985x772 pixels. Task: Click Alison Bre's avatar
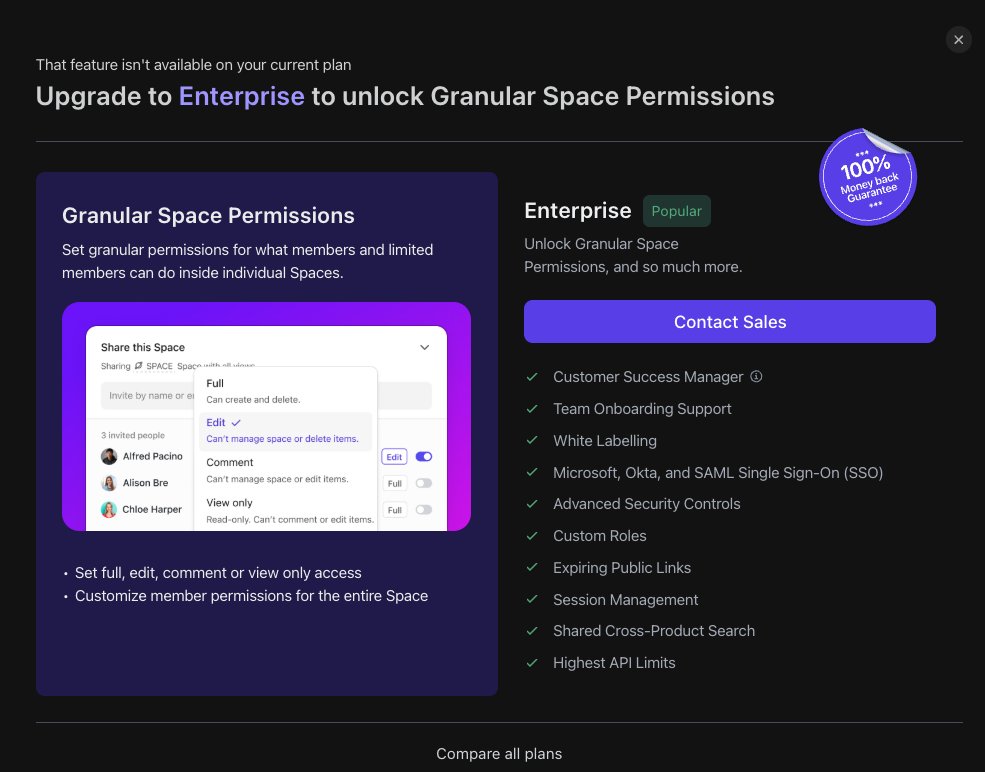(x=109, y=483)
